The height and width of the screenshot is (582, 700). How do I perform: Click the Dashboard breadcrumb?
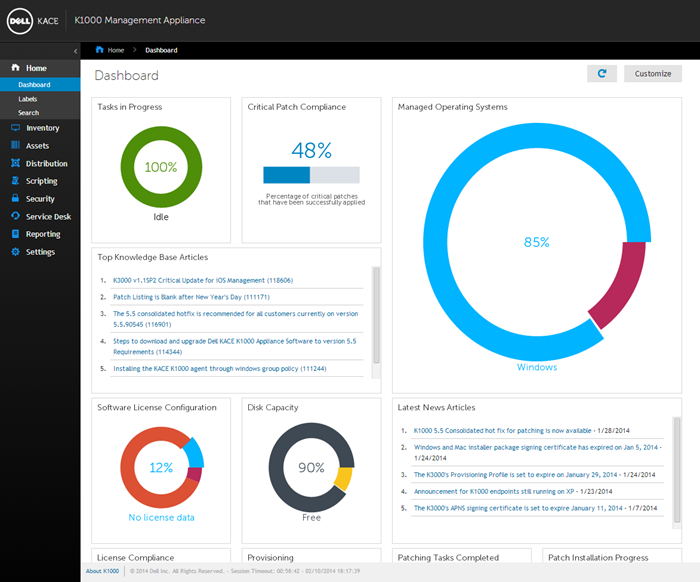161,50
